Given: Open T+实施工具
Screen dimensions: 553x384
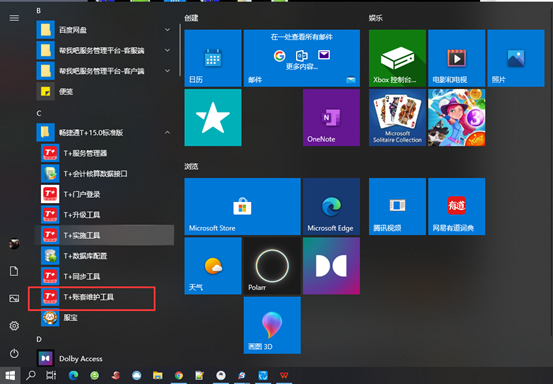Looking at the screenshot, I should 105,235.
